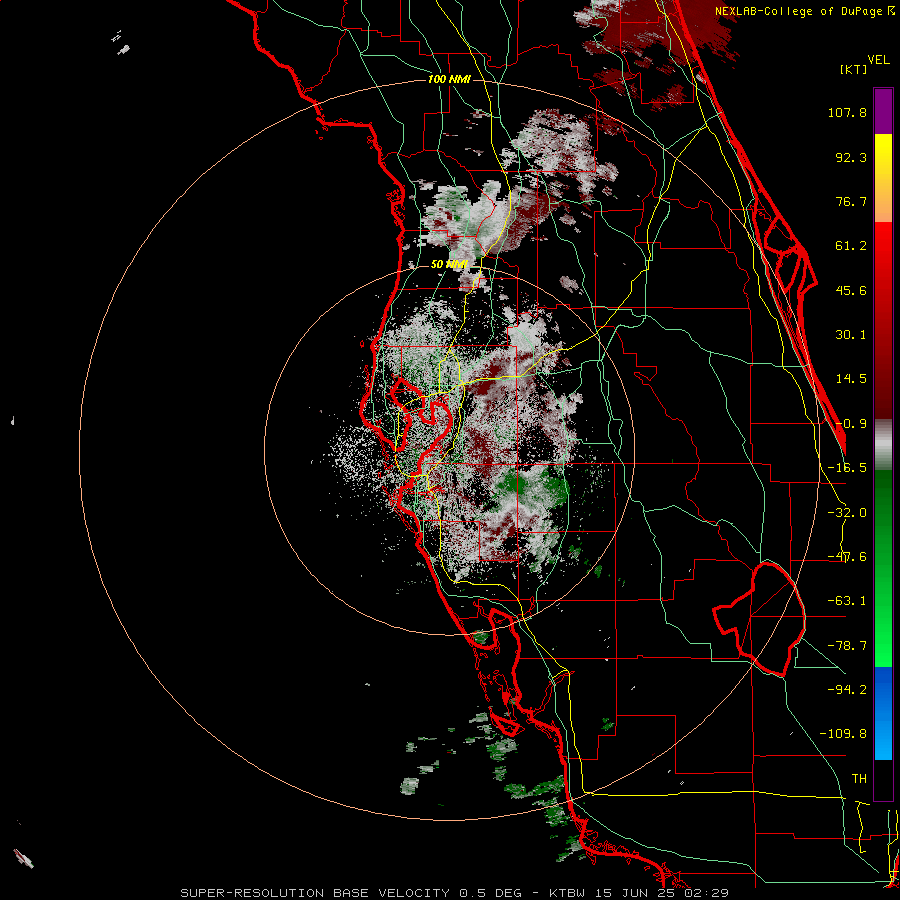Click the VEL legend title

pyautogui.click(x=878, y=60)
